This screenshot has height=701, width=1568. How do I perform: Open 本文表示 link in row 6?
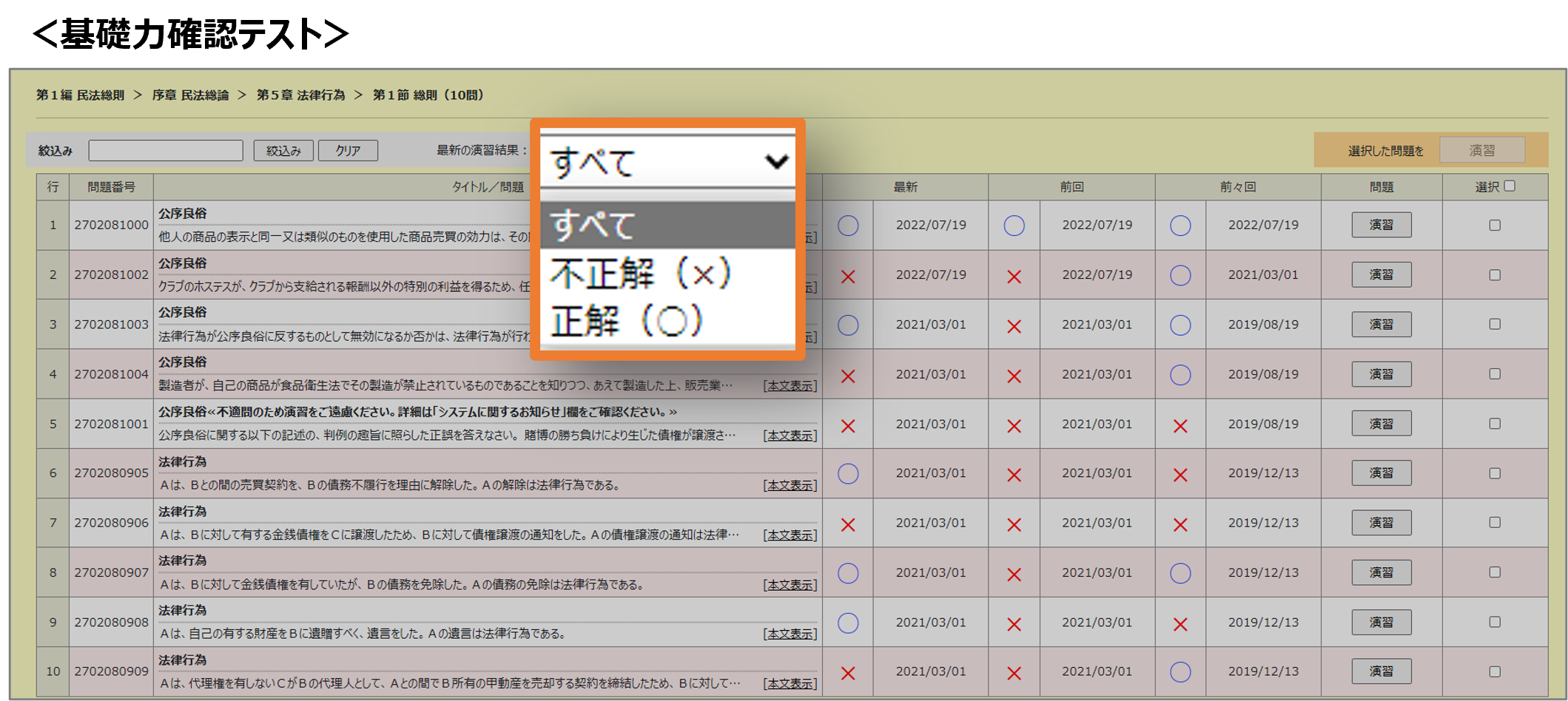(790, 485)
